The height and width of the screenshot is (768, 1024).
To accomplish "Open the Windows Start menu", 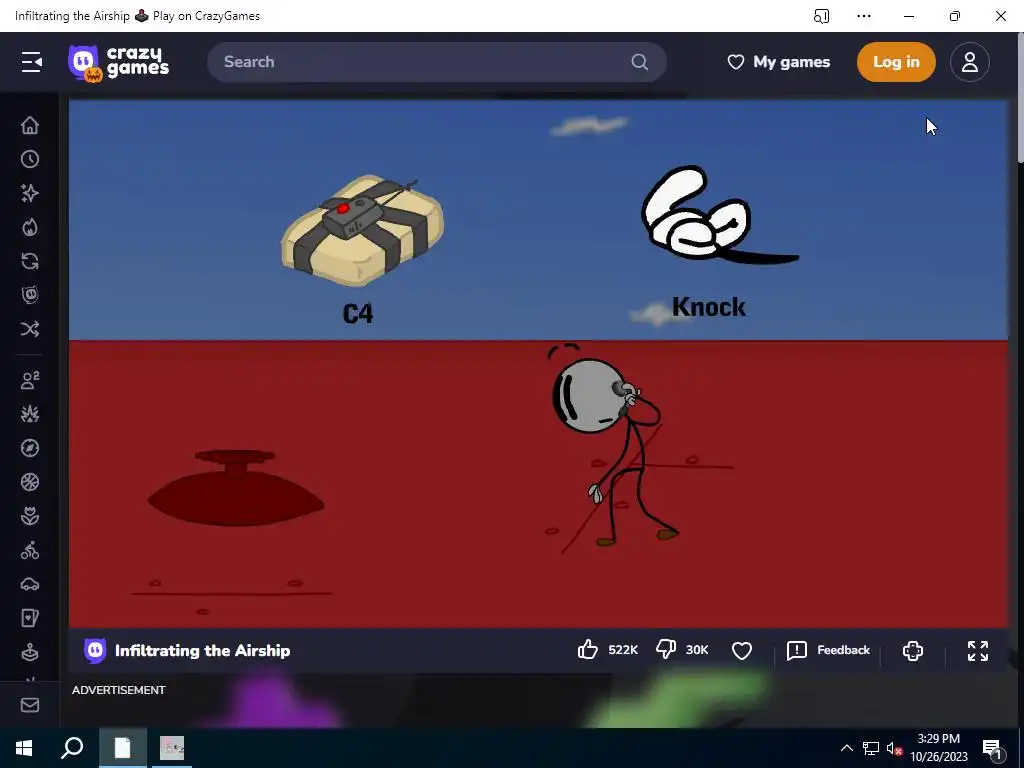I will point(24,748).
